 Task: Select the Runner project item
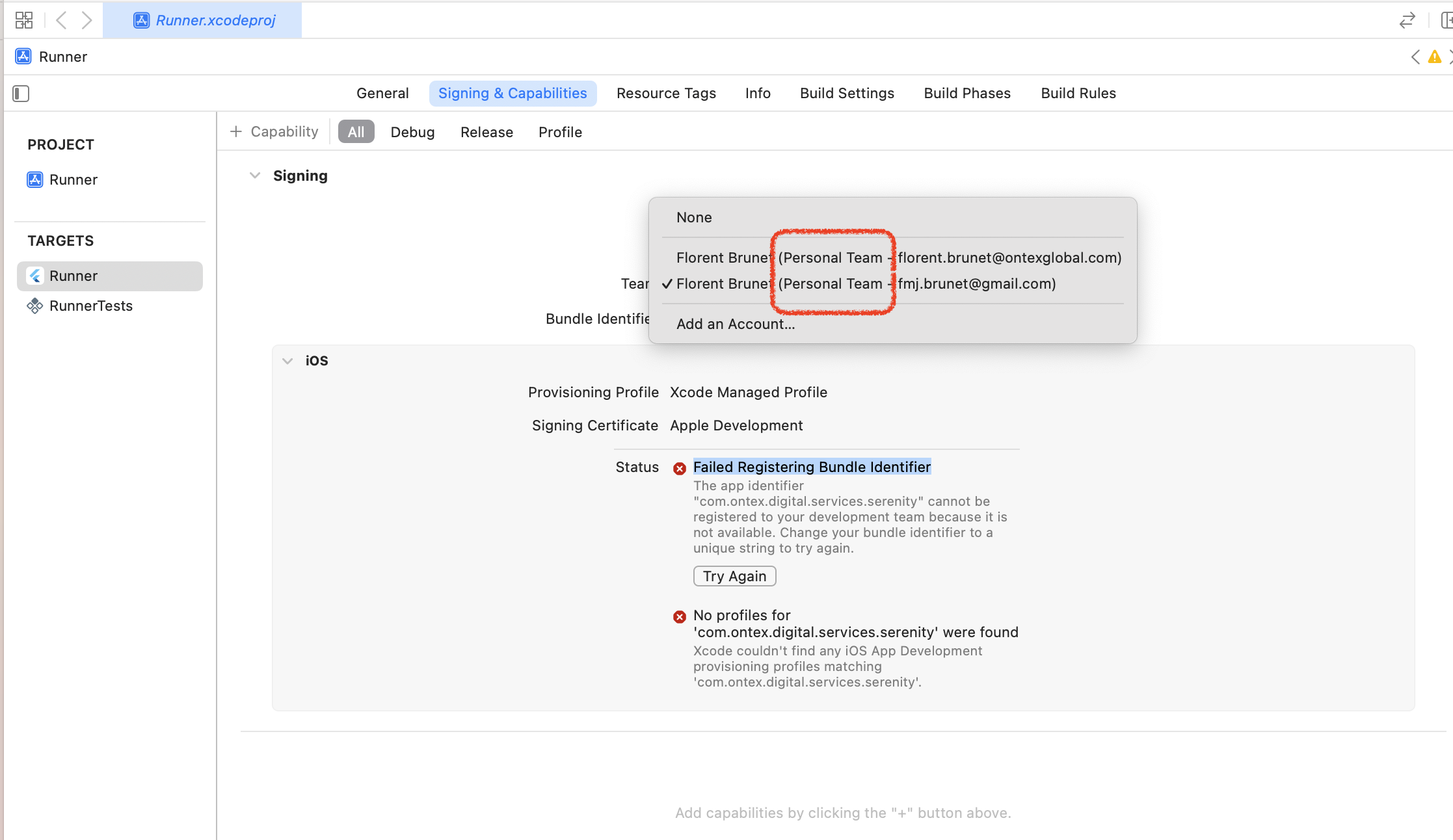pos(73,179)
